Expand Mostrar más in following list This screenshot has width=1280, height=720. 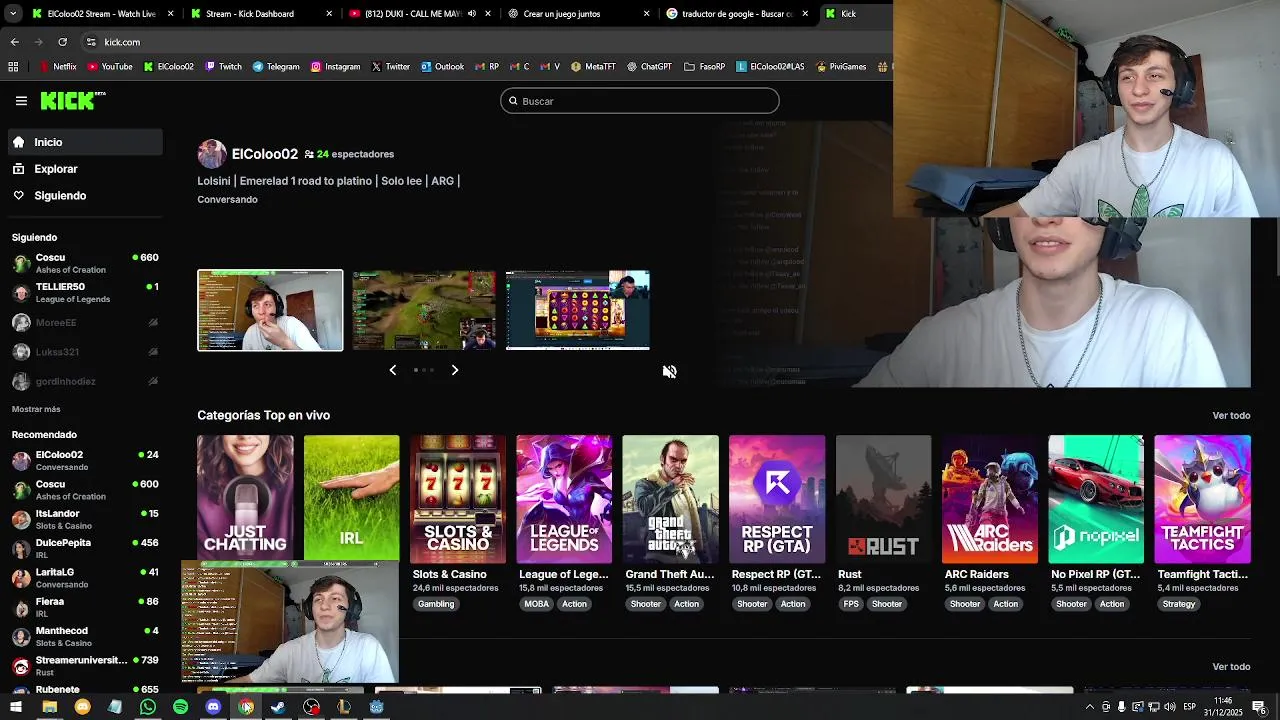pos(36,409)
